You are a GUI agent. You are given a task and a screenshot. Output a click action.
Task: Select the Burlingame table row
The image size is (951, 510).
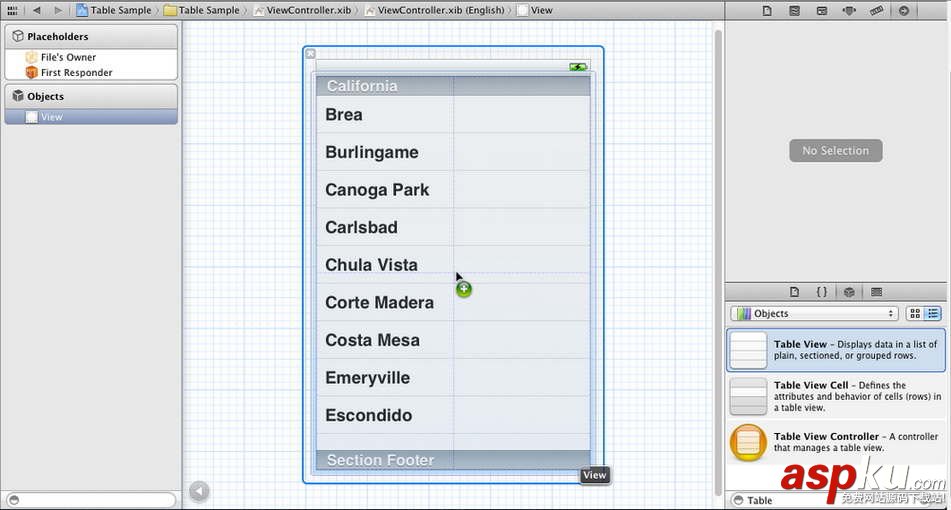[453, 152]
